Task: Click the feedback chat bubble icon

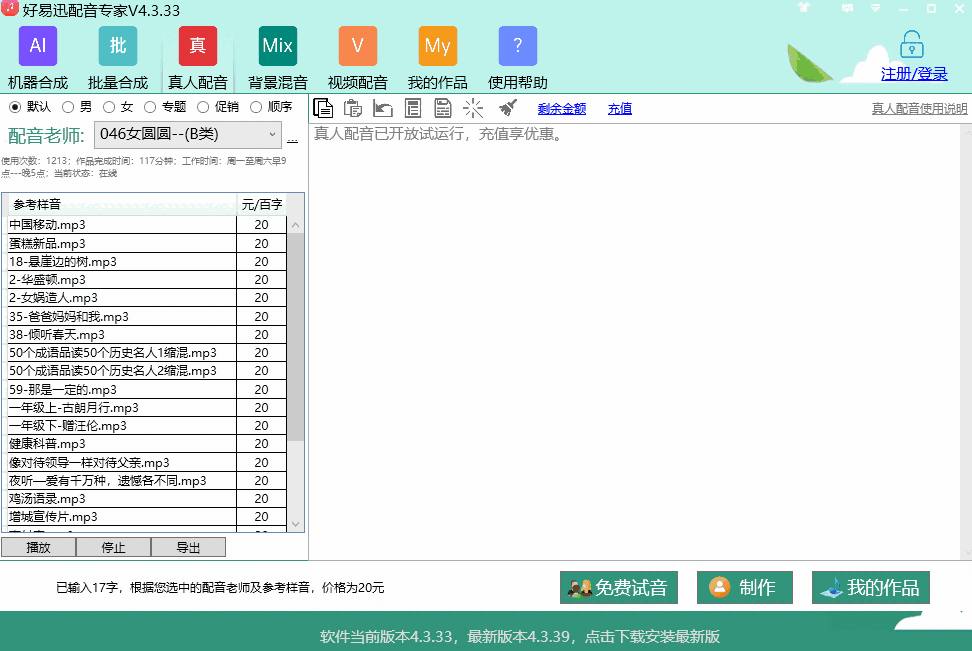Action: [848, 8]
